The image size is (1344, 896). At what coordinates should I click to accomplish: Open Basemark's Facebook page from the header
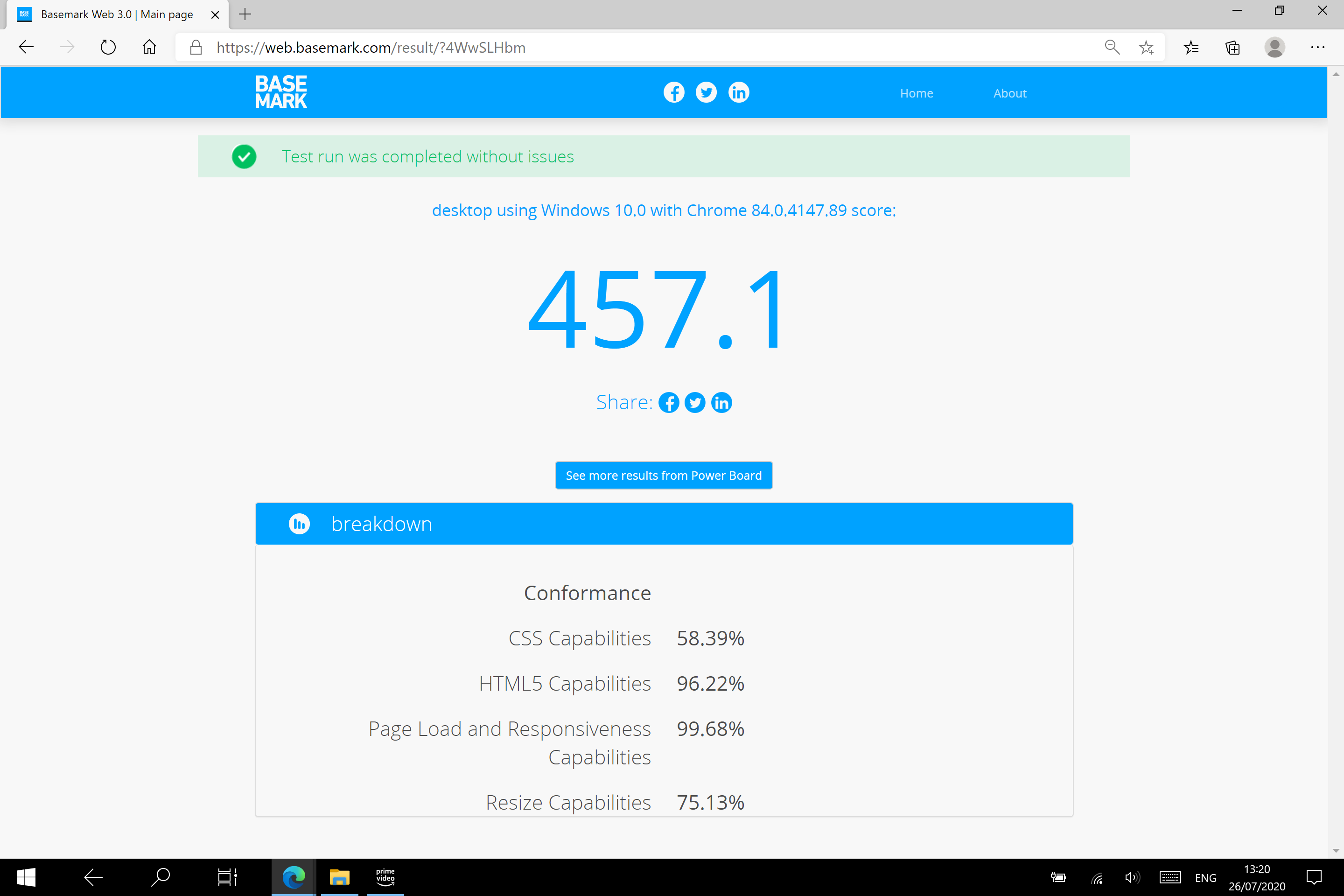(x=674, y=92)
